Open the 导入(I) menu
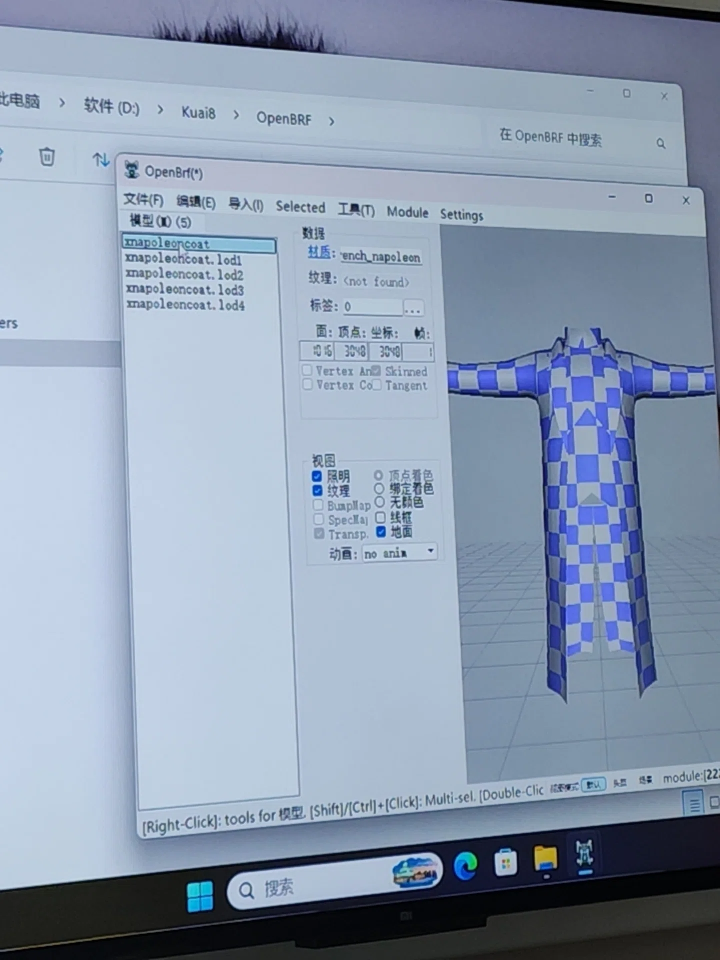The image size is (720, 960). (246, 204)
